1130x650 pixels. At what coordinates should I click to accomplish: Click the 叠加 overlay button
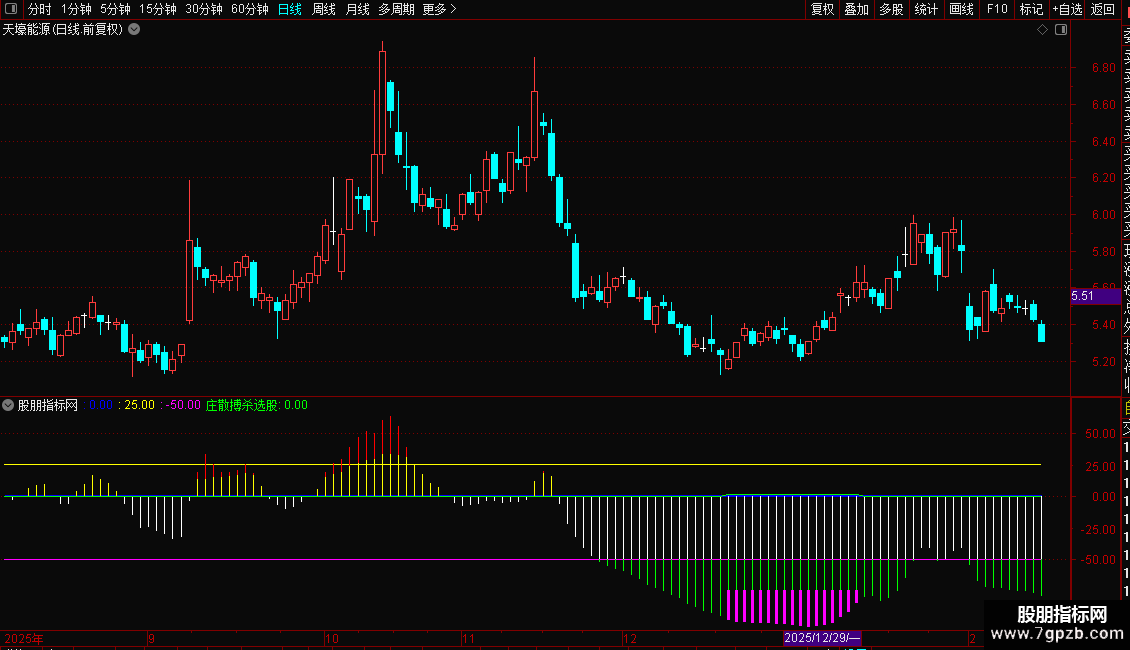857,9
